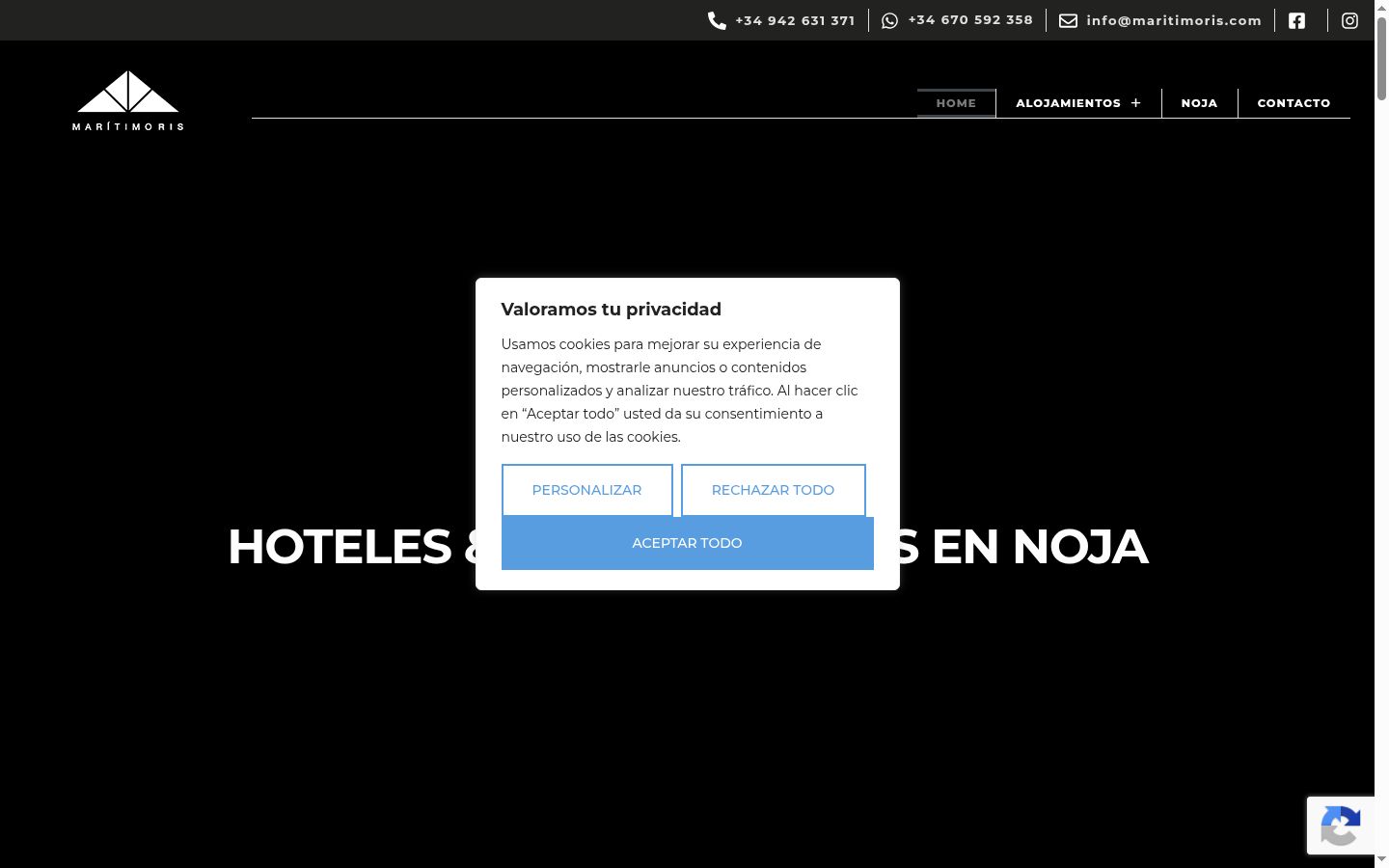Accept all cookies with Aceptar Todo
This screenshot has height=868, width=1389.
point(687,543)
